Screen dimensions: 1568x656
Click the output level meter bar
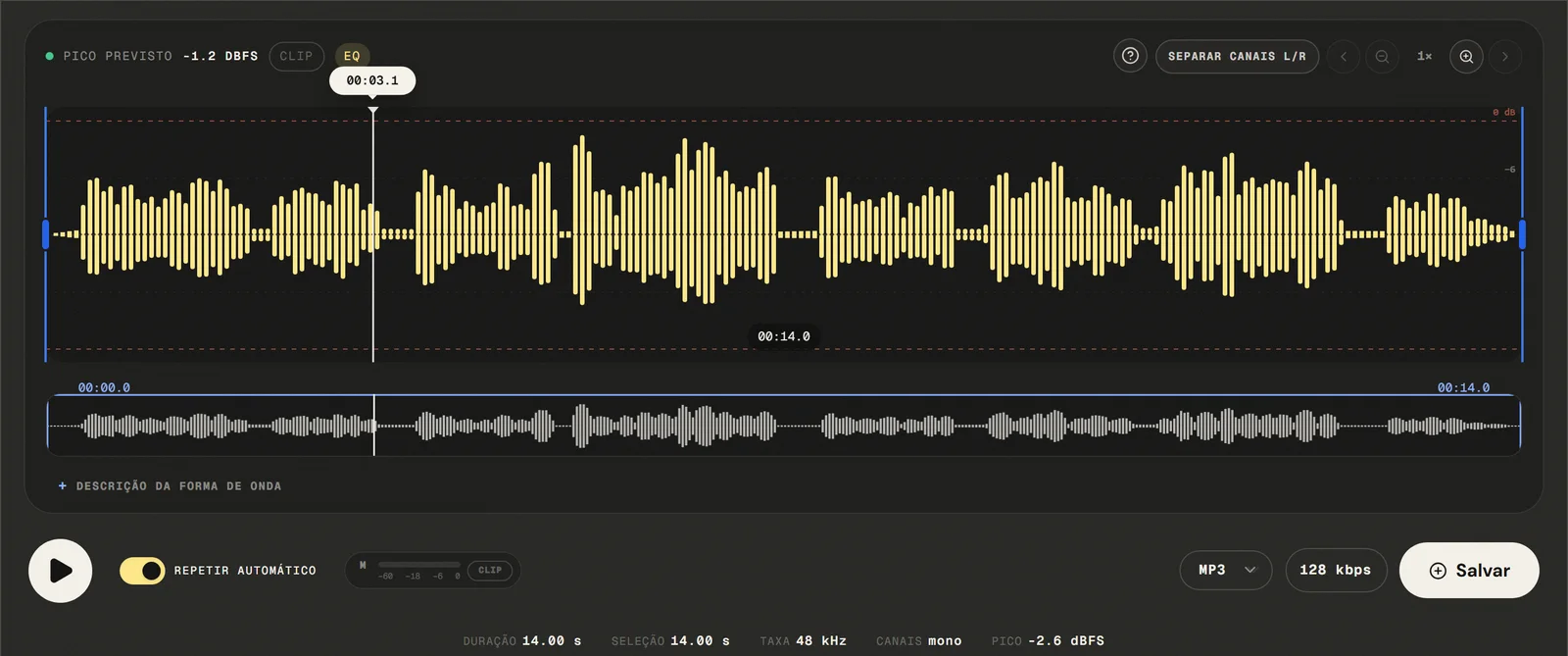[x=419, y=565]
